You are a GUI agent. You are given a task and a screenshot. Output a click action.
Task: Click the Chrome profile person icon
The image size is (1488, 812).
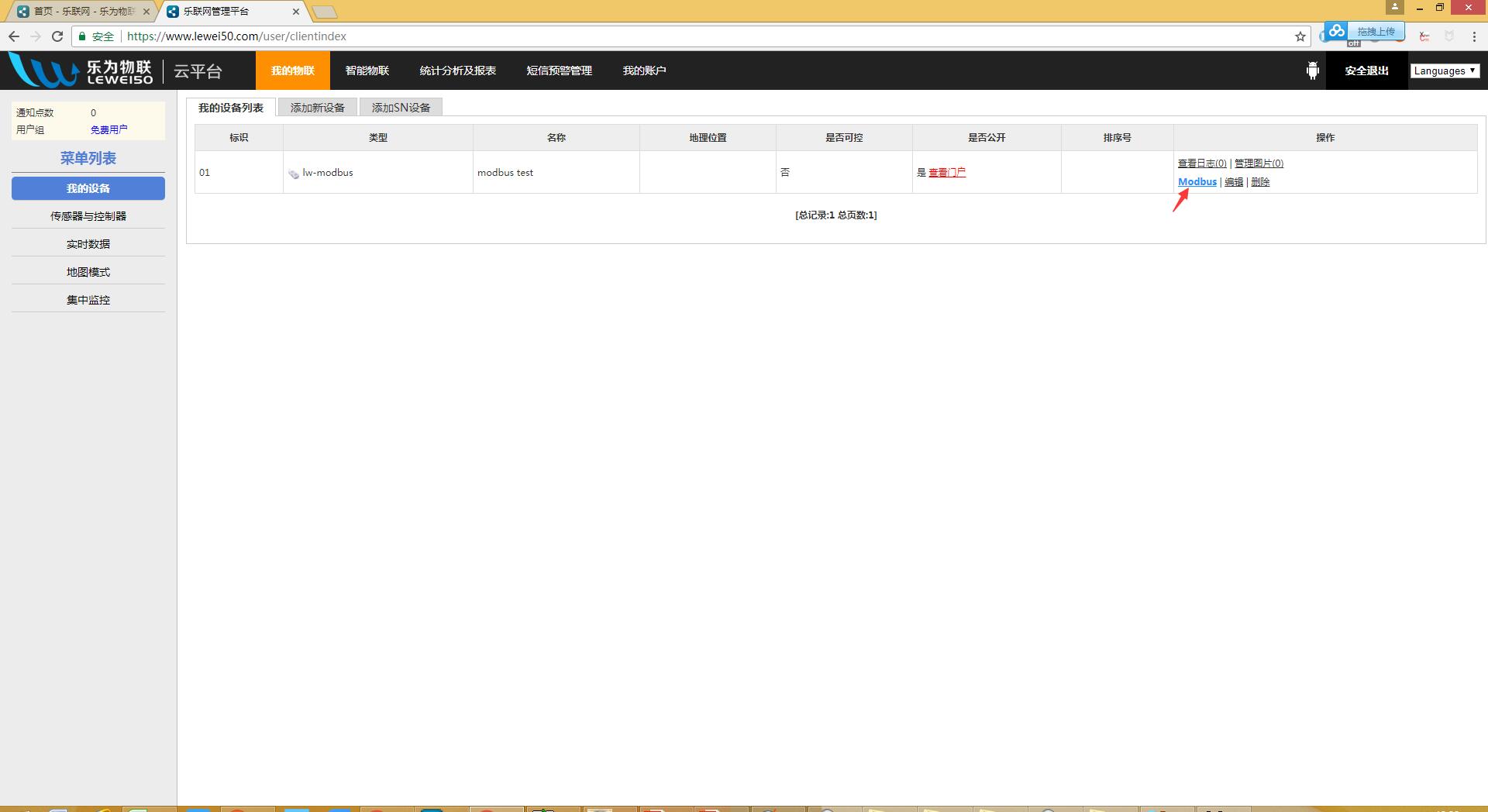[x=1394, y=7]
